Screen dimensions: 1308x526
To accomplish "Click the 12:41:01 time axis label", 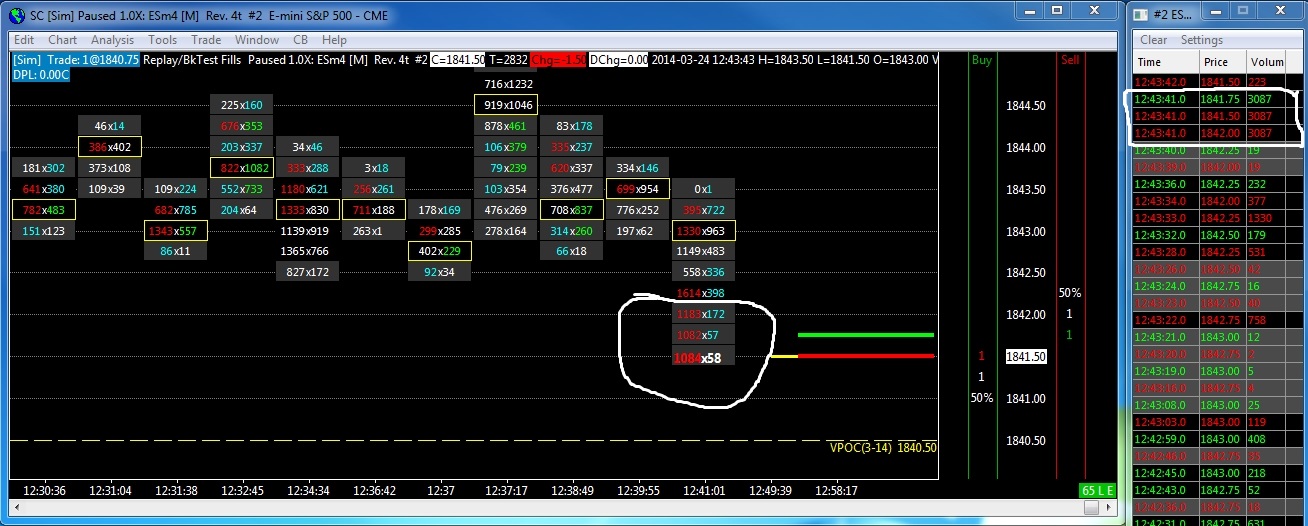I will coord(704,490).
